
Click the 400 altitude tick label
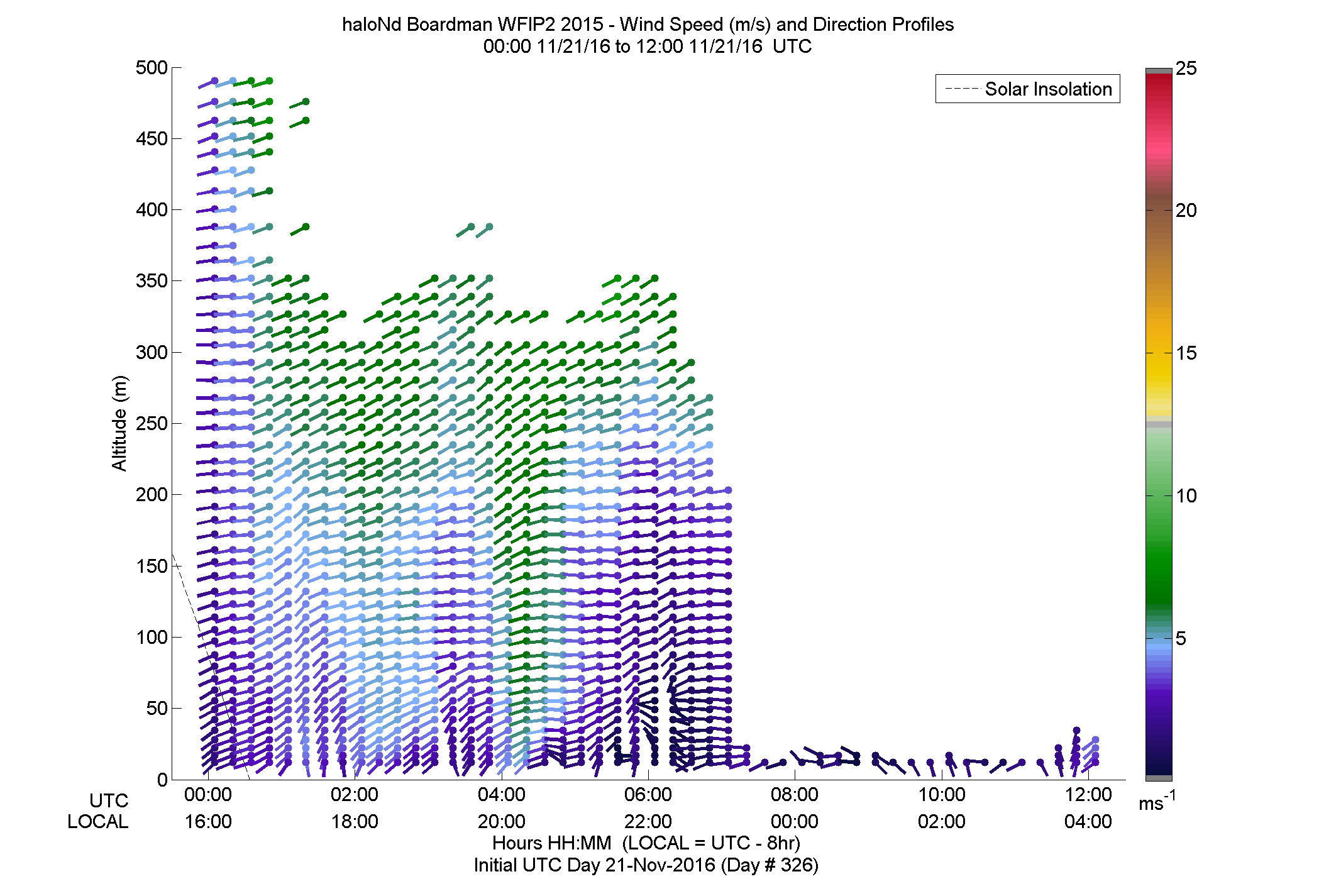[x=152, y=210]
